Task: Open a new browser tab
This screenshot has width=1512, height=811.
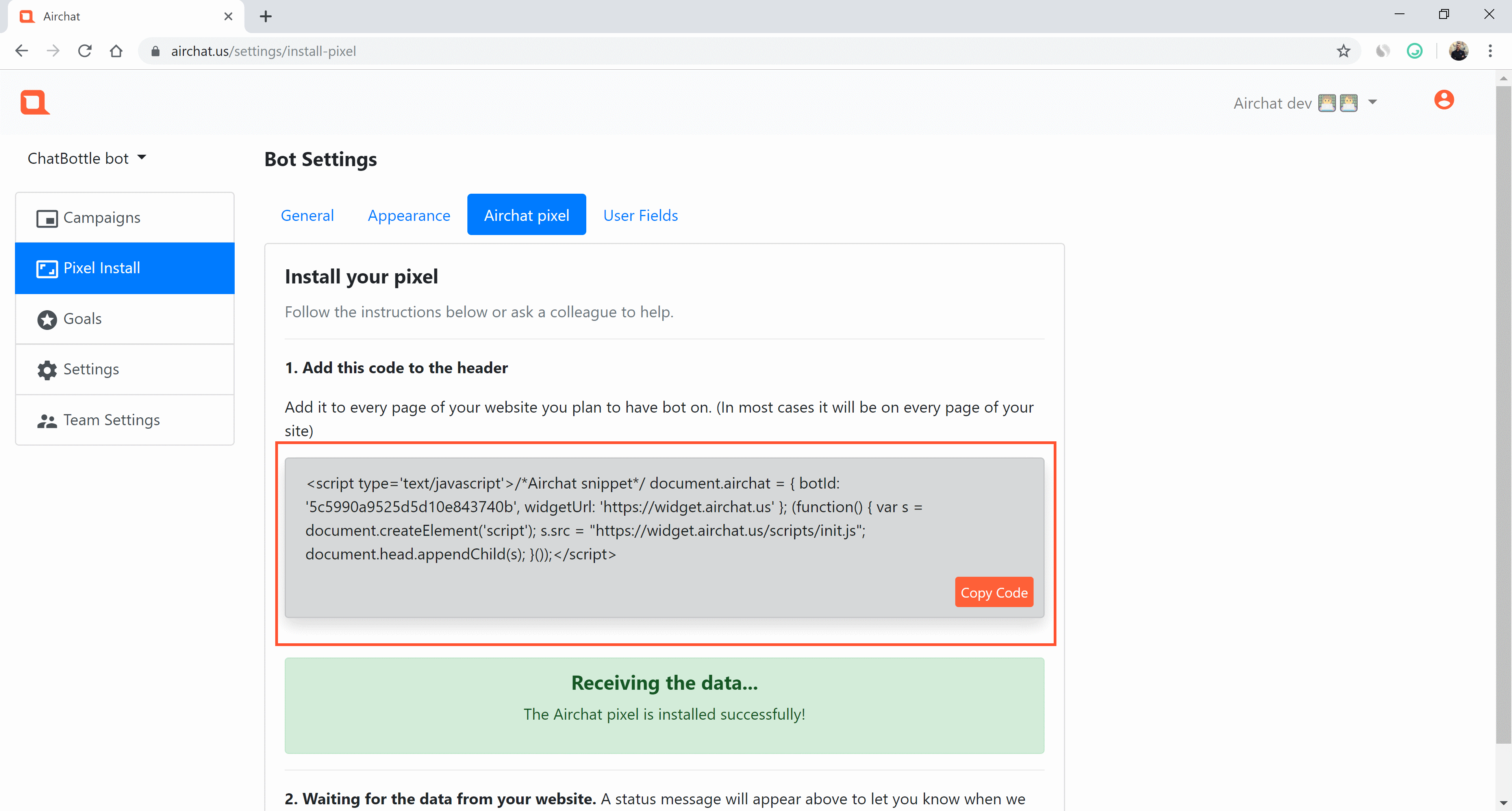Action: click(x=266, y=17)
